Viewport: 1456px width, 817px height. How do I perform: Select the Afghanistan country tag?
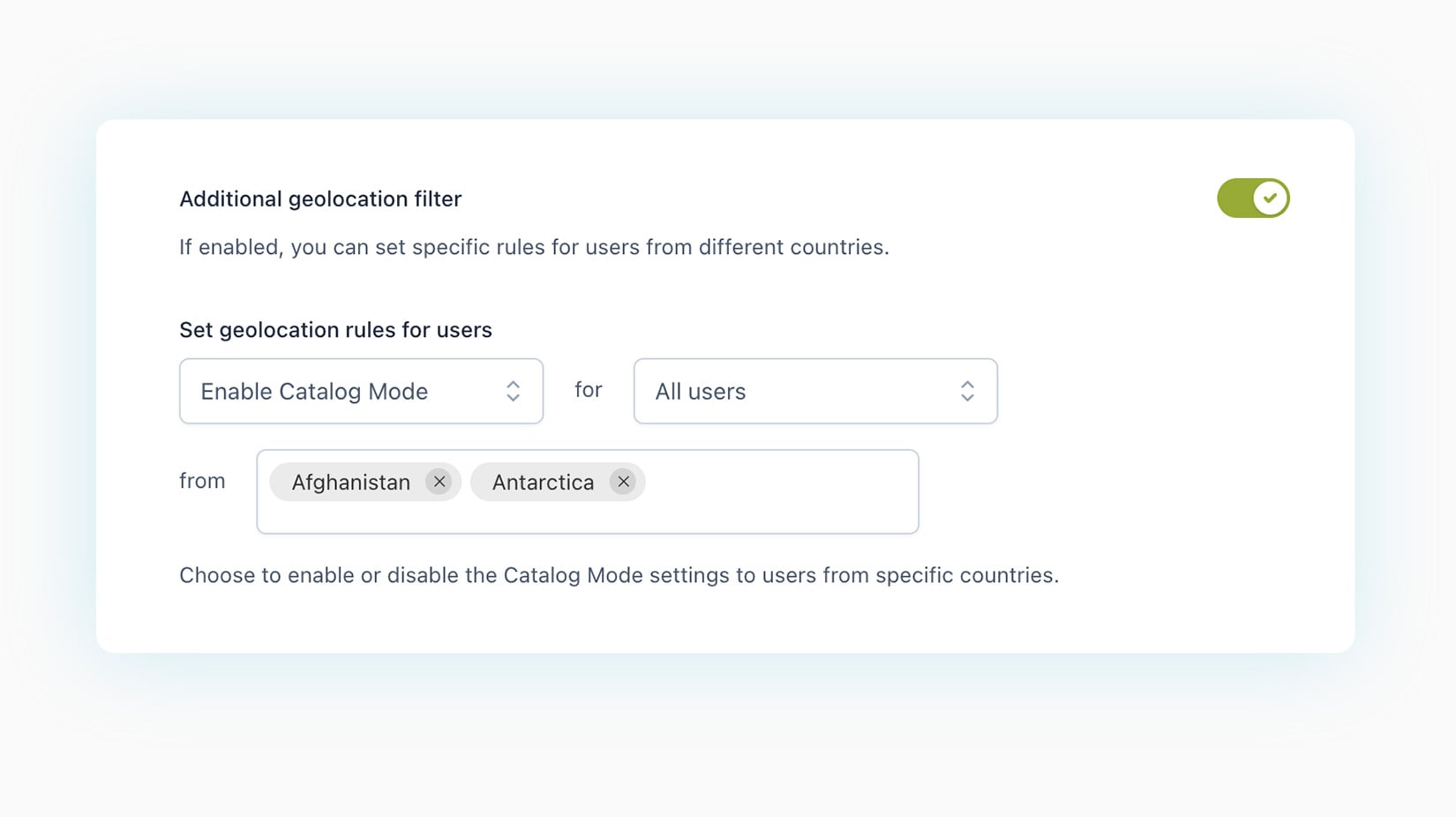[x=350, y=482]
